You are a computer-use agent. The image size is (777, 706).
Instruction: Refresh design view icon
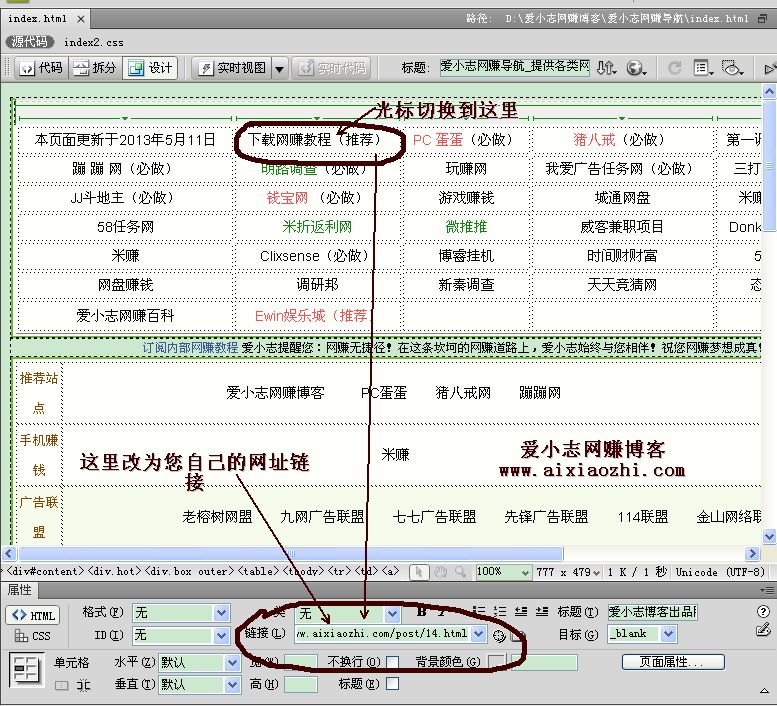[674, 68]
